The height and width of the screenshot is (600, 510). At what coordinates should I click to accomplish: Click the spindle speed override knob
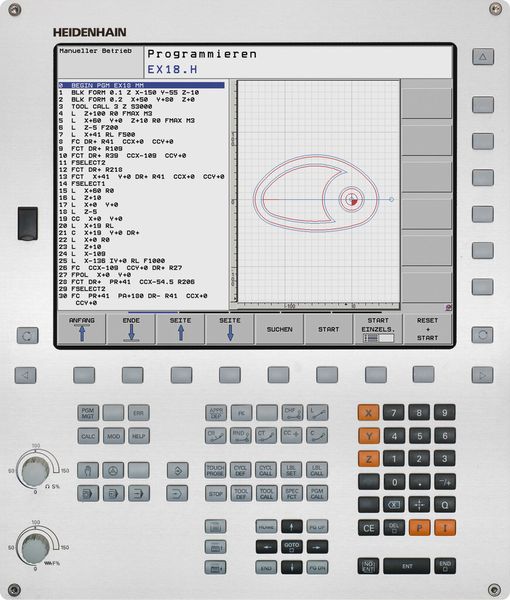tap(36, 471)
